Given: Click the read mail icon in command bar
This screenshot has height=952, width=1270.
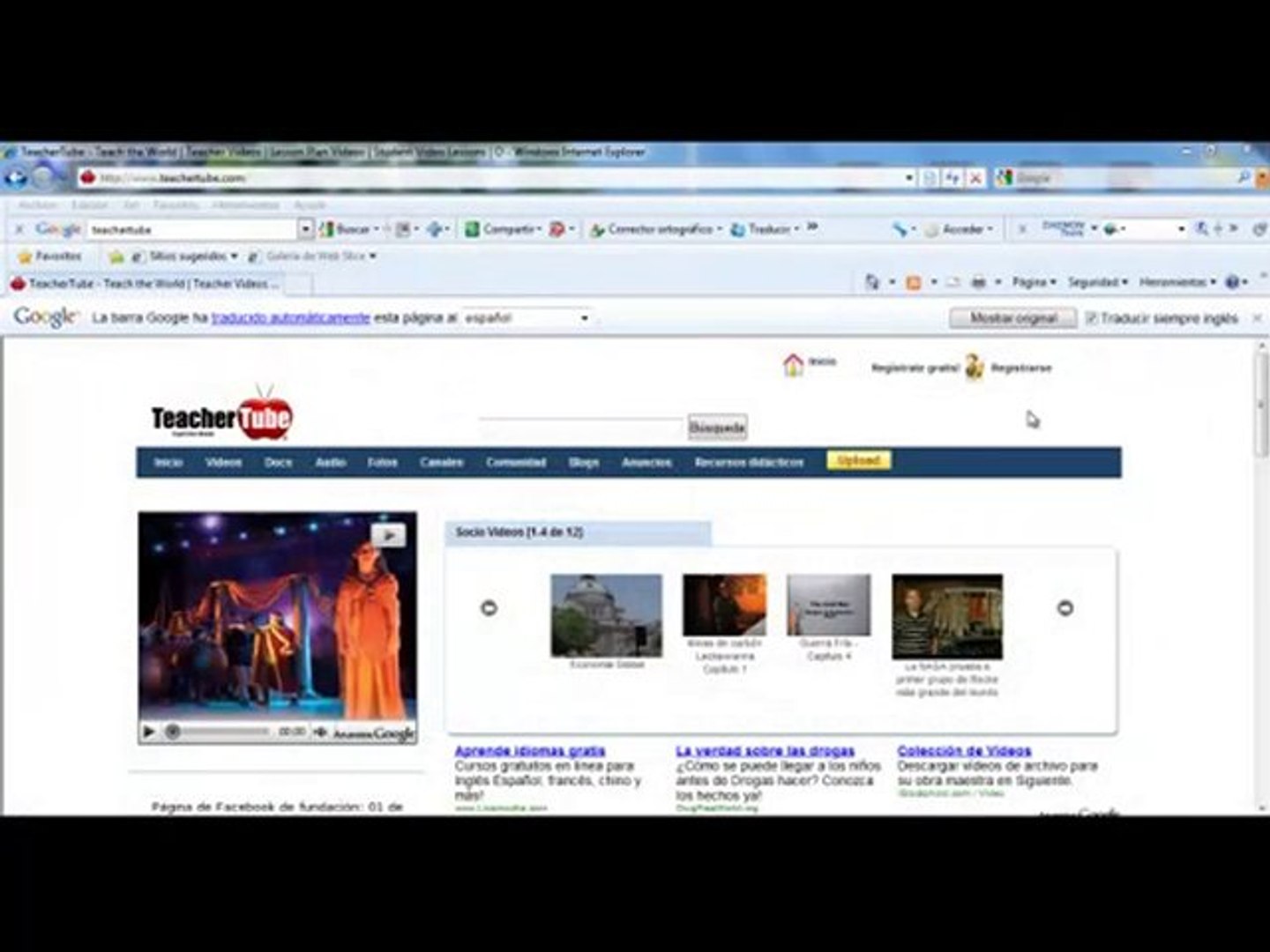Looking at the screenshot, I should pyautogui.click(x=952, y=282).
